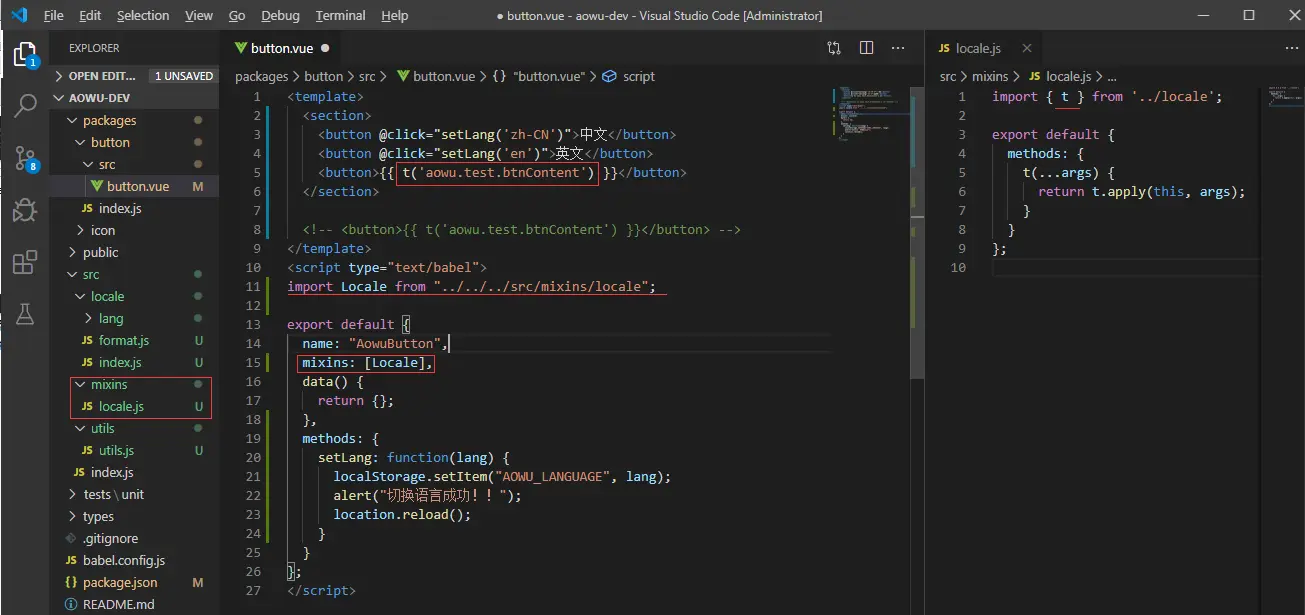This screenshot has width=1305, height=615.
Task: Open package.json in the file tree
Action: (x=119, y=582)
